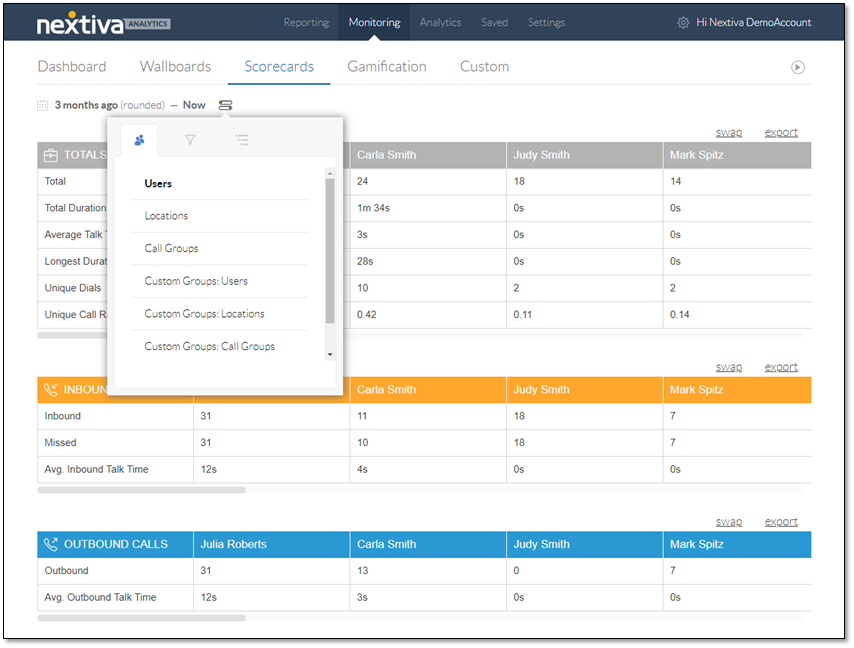Click the Totals briefcase icon
Screen dimensions: 854x648
click(x=51, y=155)
